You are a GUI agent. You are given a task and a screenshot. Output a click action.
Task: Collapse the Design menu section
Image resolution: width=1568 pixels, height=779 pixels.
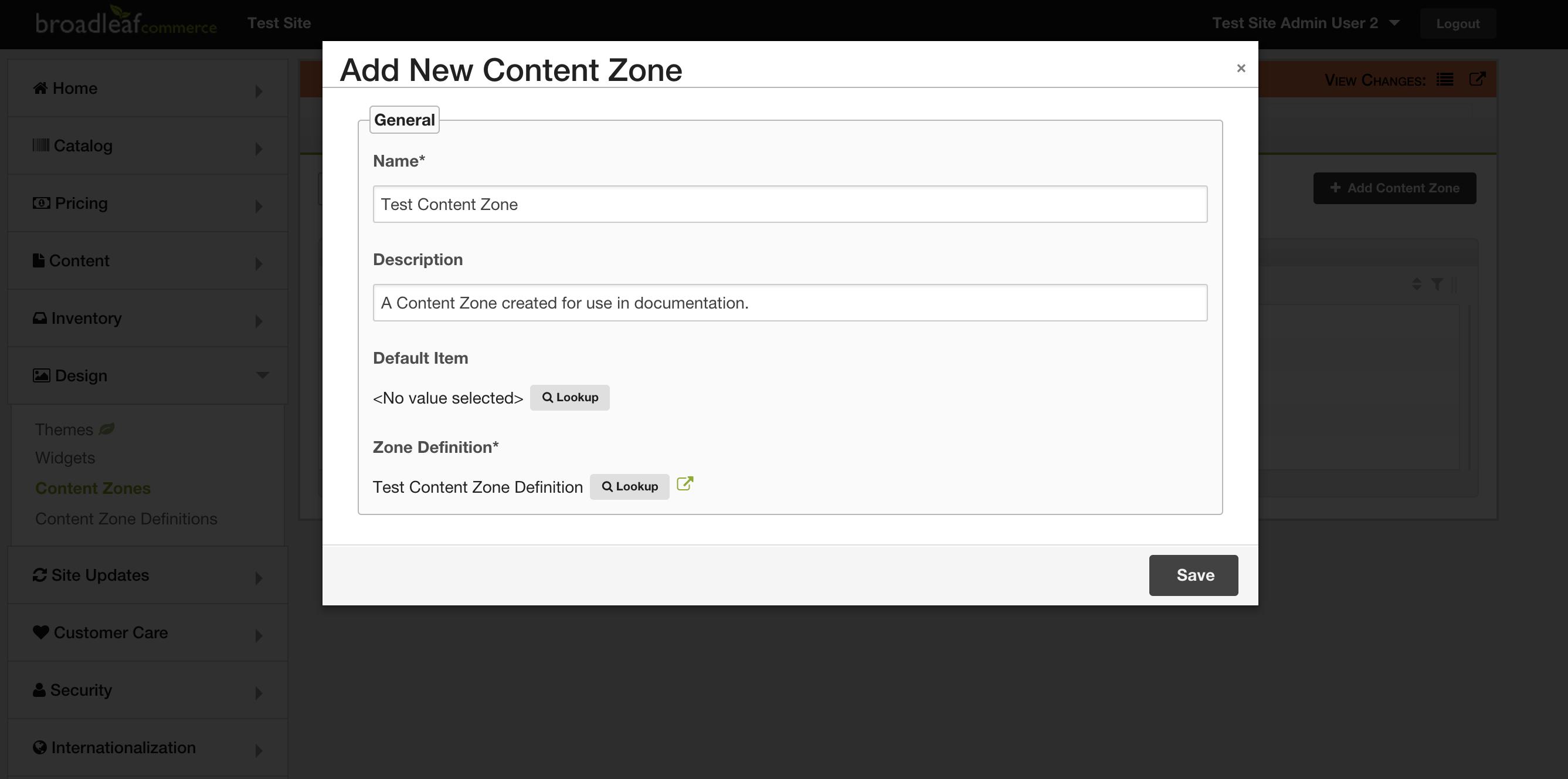tap(148, 376)
